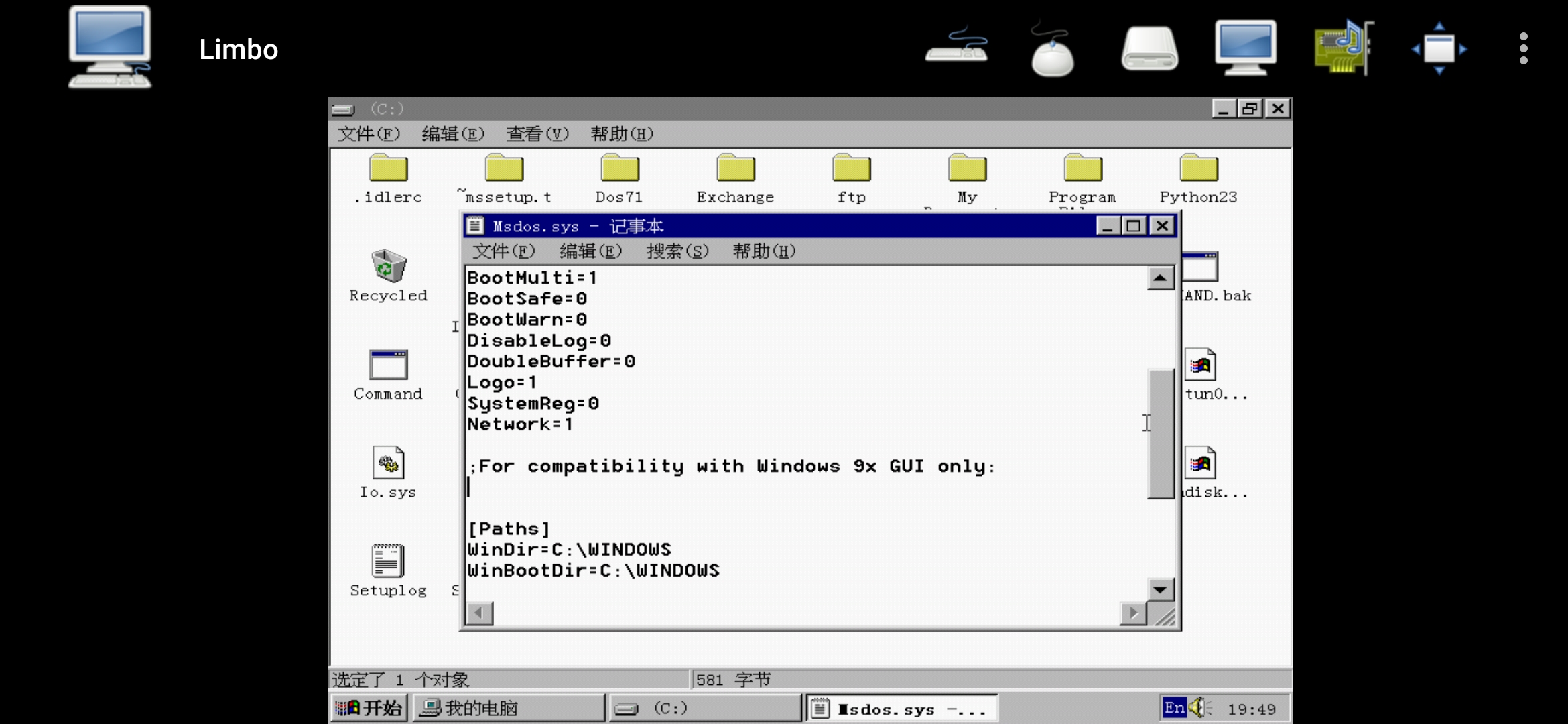Open Explorer's 查看(V) view menu
The height and width of the screenshot is (724, 1568).
coord(537,134)
